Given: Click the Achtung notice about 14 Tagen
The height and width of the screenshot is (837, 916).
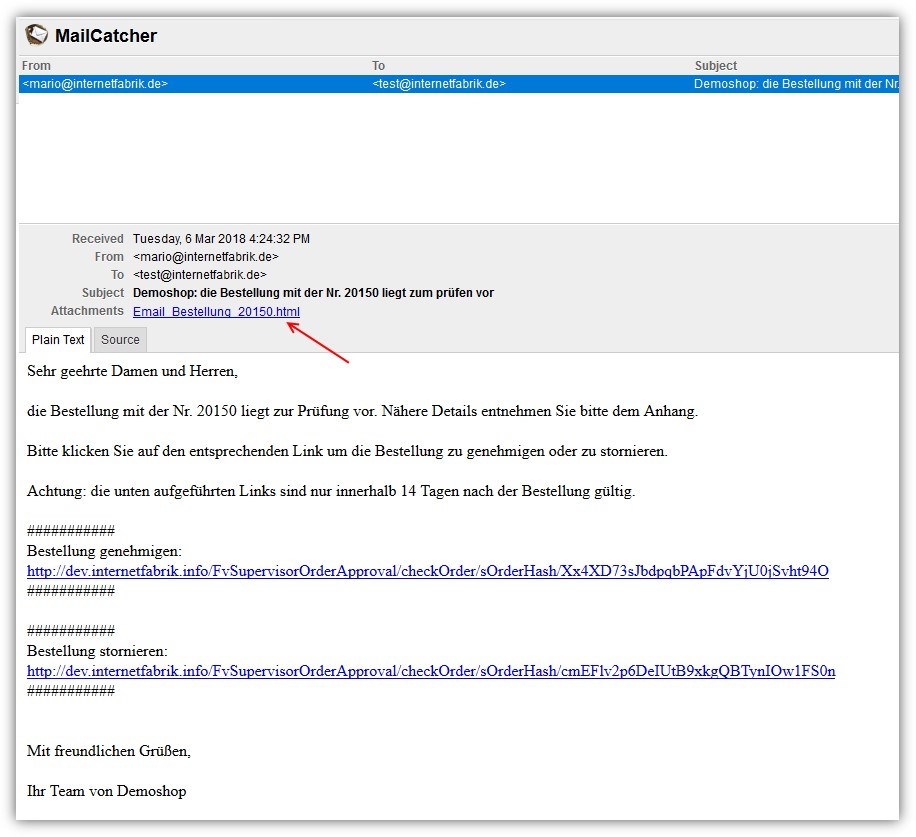Looking at the screenshot, I should [x=331, y=491].
